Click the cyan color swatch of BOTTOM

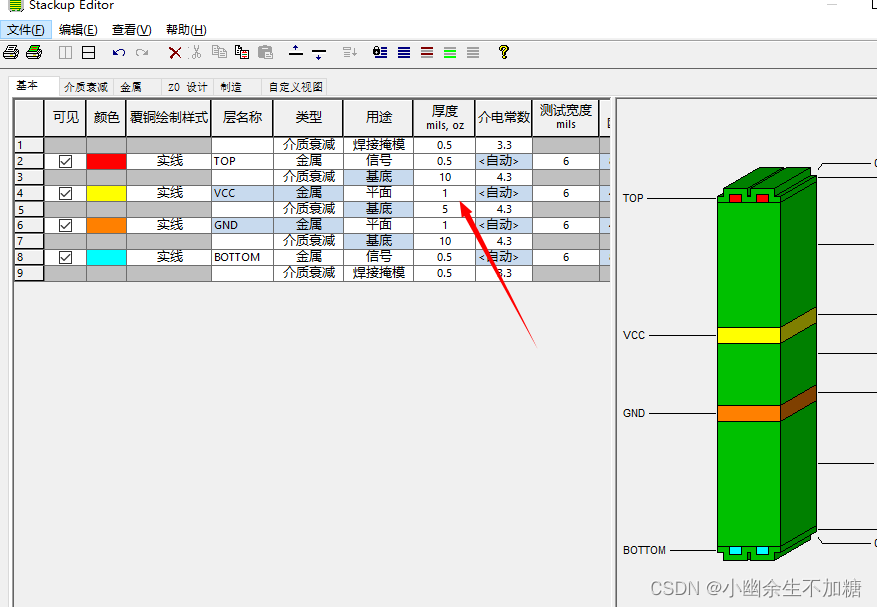tap(106, 257)
